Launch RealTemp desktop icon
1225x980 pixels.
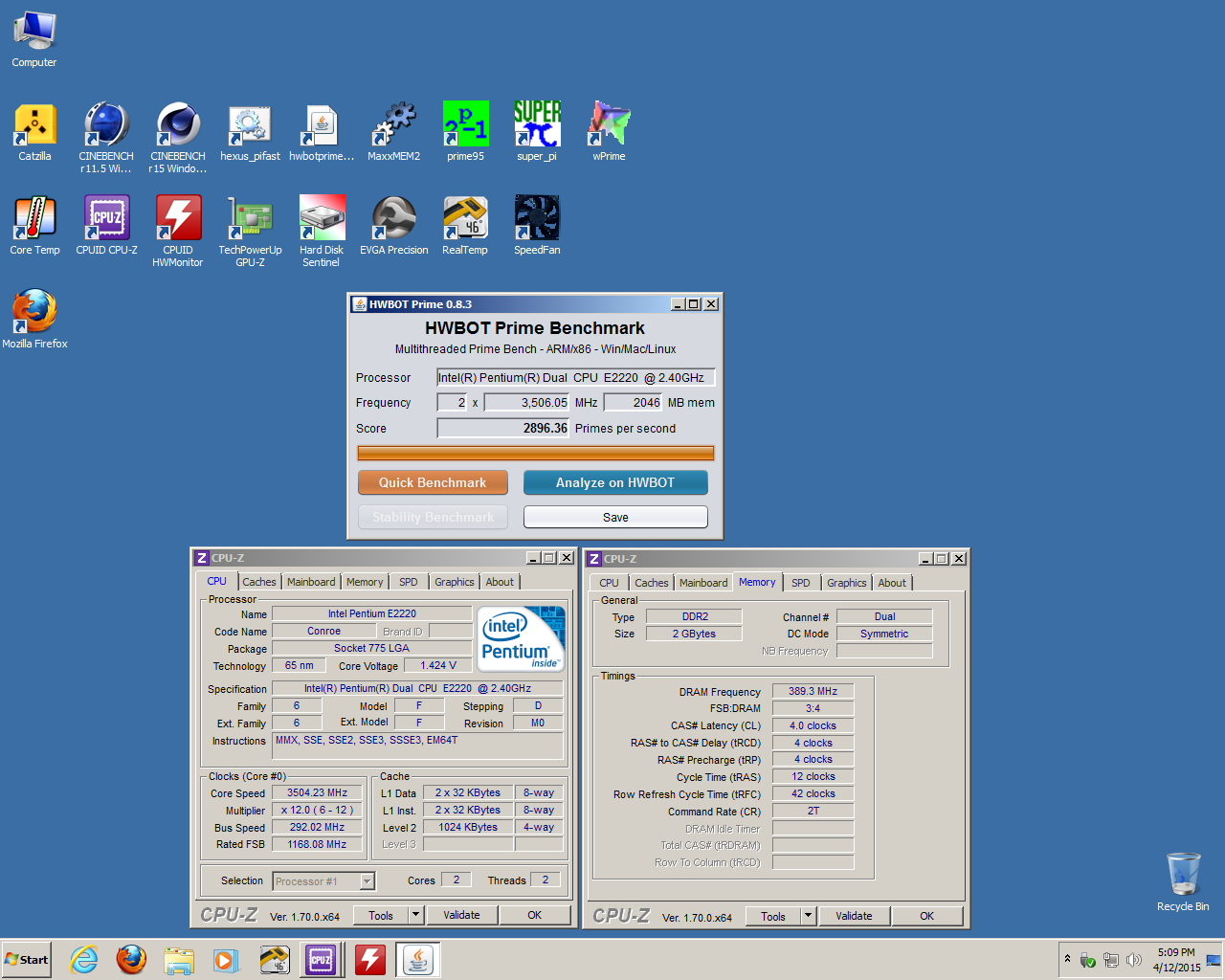tap(465, 226)
